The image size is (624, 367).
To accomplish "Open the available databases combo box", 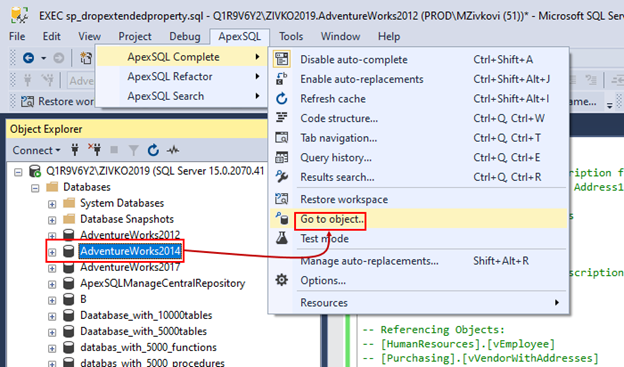I will point(82,80).
